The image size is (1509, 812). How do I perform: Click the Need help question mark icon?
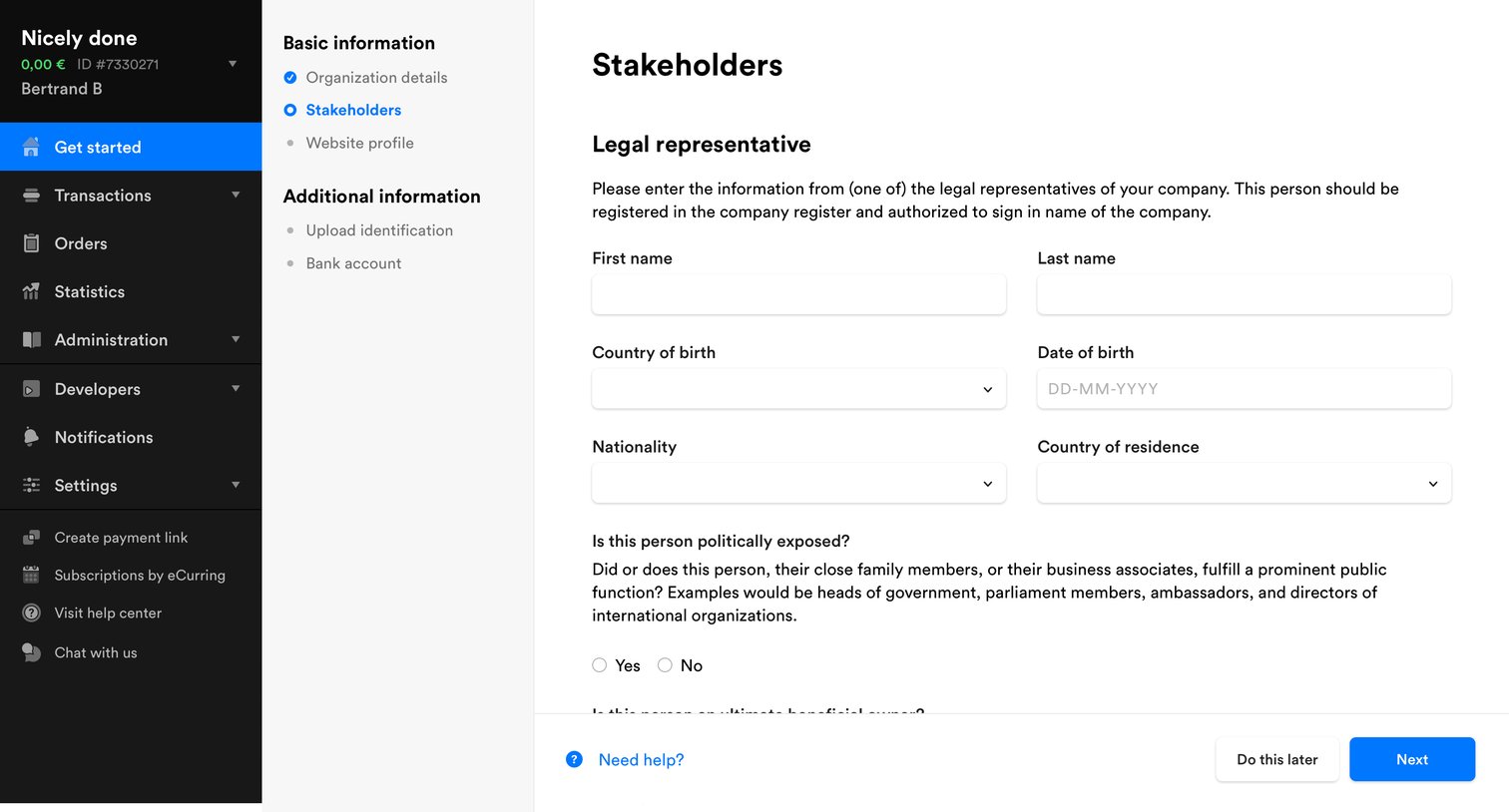pos(574,759)
